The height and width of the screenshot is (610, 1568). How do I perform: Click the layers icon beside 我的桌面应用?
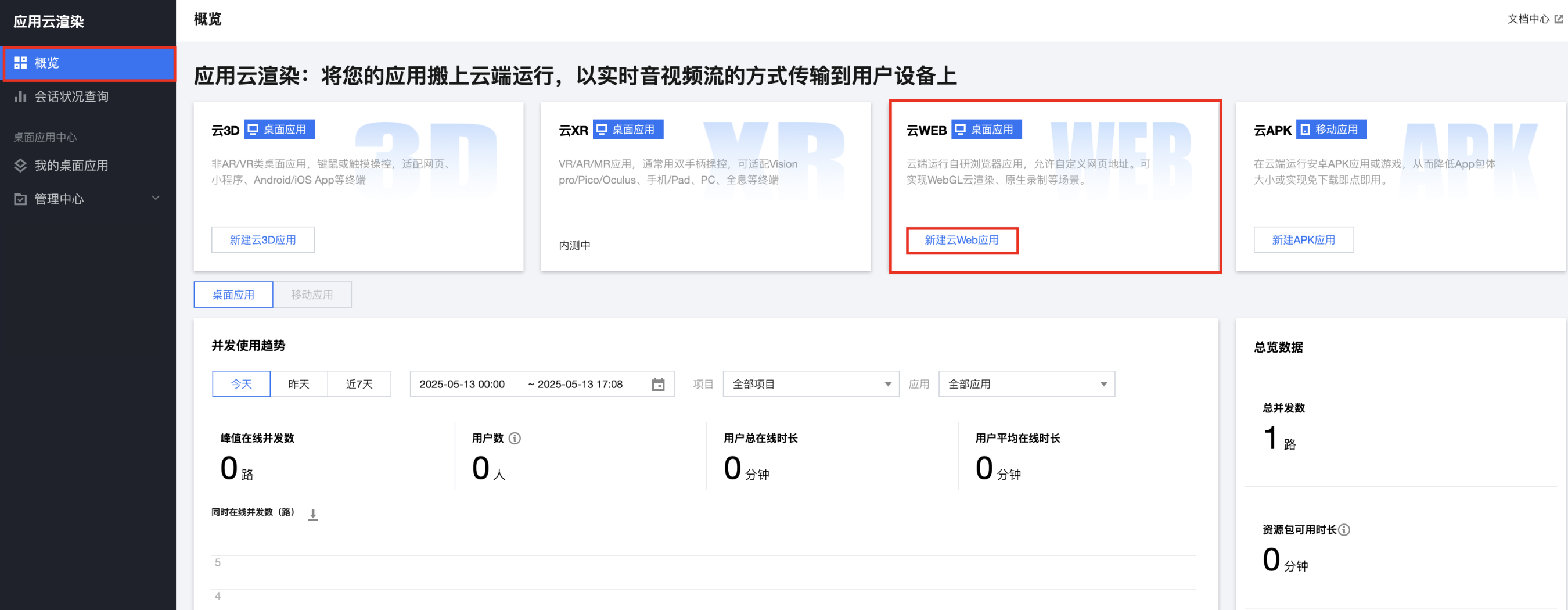coord(20,165)
